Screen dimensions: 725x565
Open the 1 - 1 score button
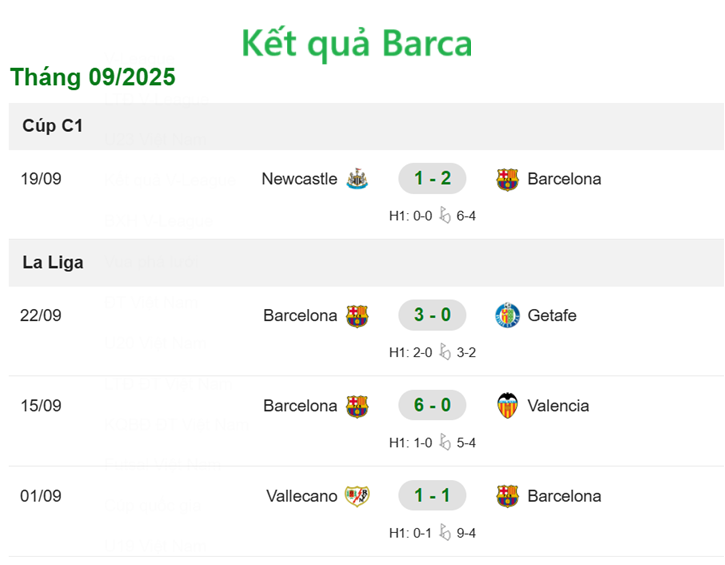[432, 496]
